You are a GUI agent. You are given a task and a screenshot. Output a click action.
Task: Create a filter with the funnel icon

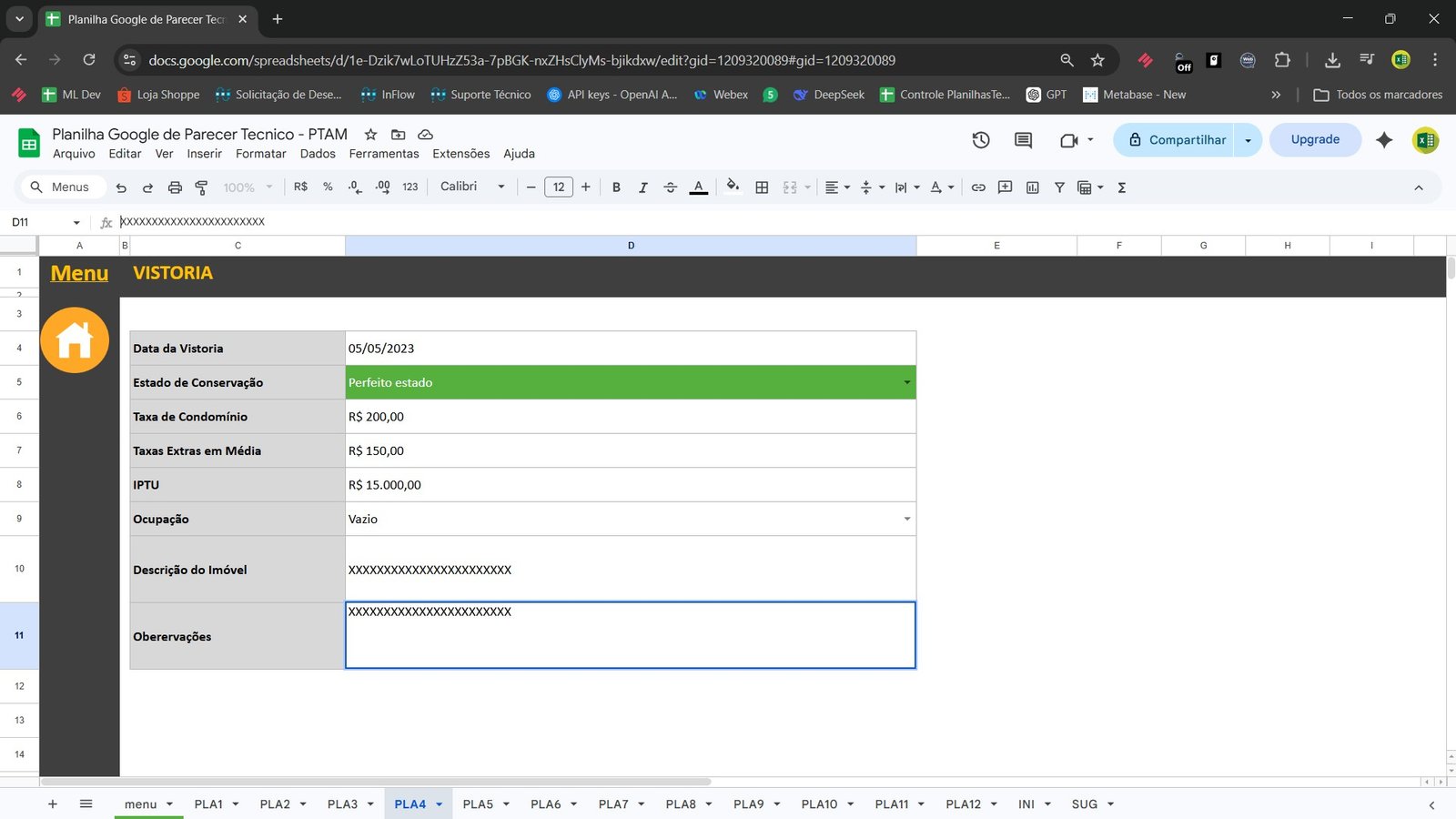pyautogui.click(x=1059, y=187)
